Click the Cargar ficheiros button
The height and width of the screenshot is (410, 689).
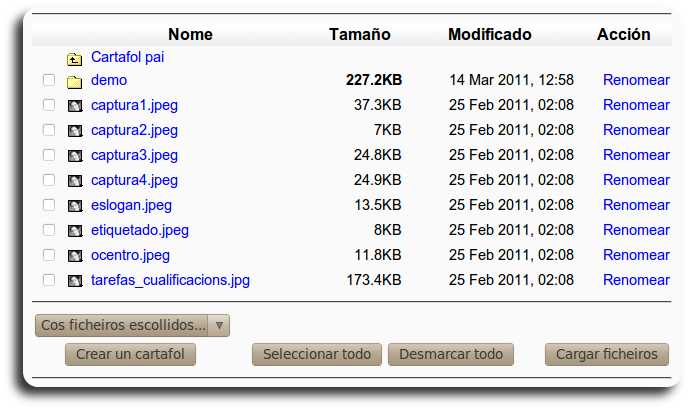point(606,354)
